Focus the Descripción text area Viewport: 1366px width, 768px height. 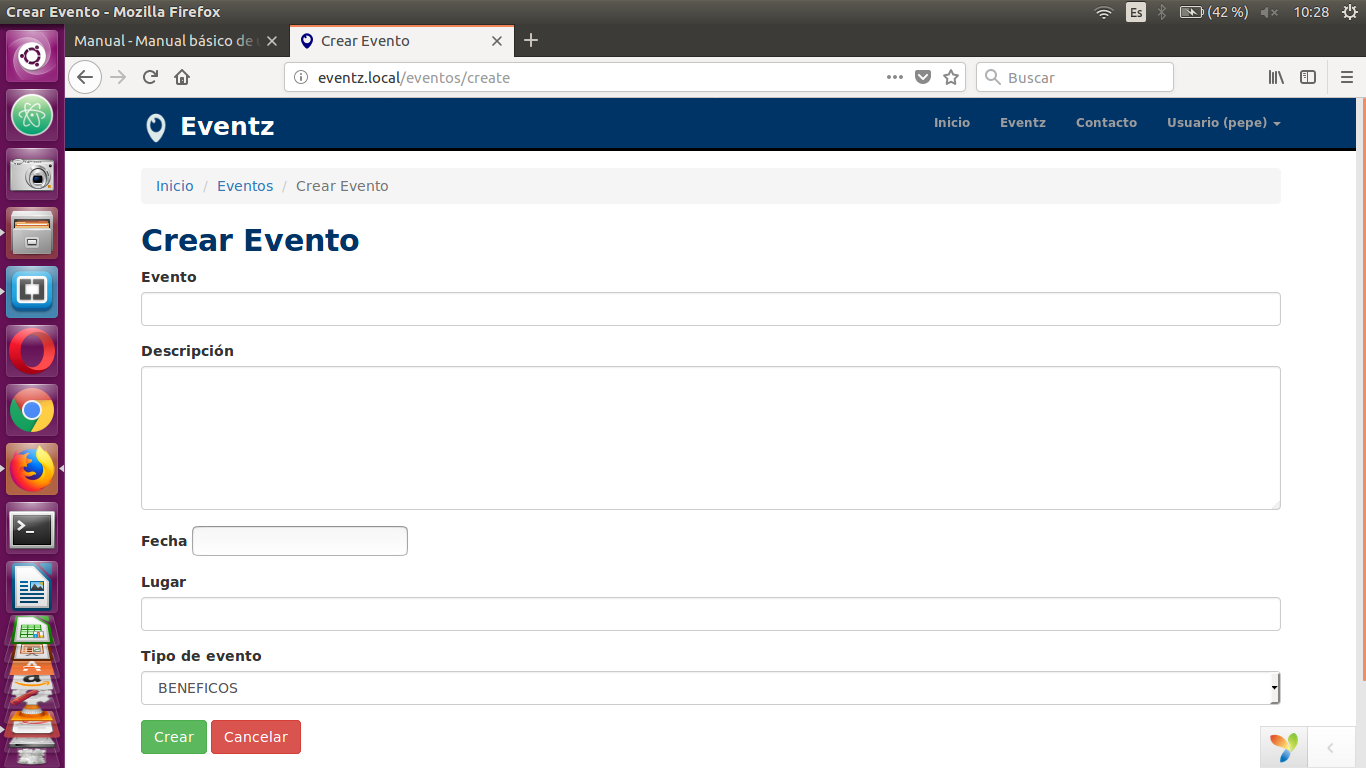(x=710, y=438)
